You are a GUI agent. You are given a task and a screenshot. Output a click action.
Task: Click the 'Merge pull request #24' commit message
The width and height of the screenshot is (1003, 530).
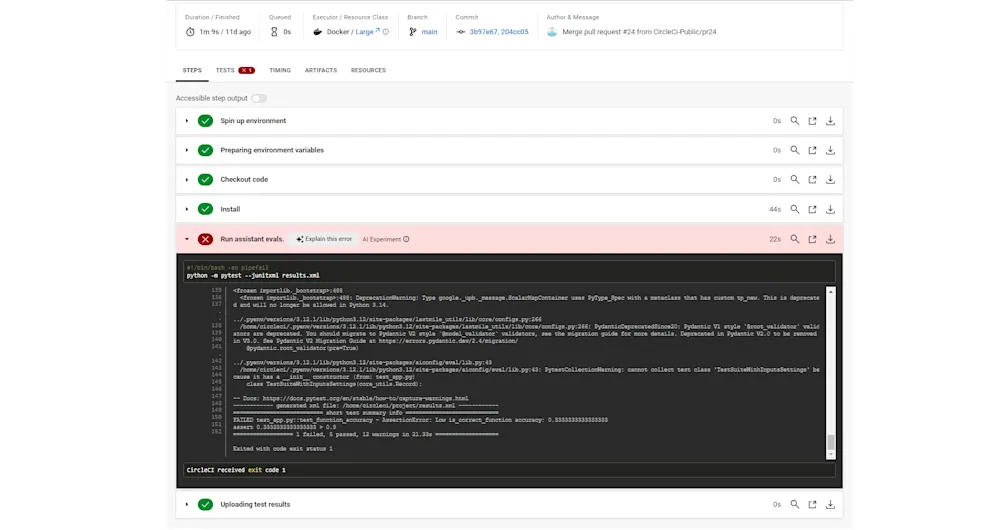[639, 31]
